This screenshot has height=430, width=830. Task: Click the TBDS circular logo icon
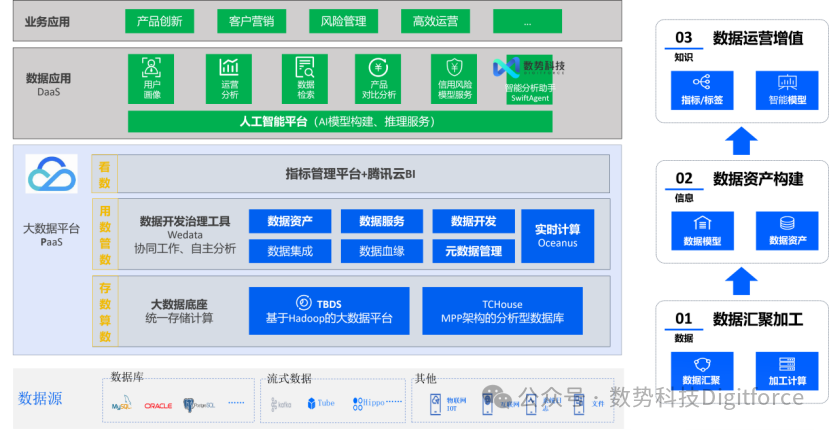coord(304,303)
